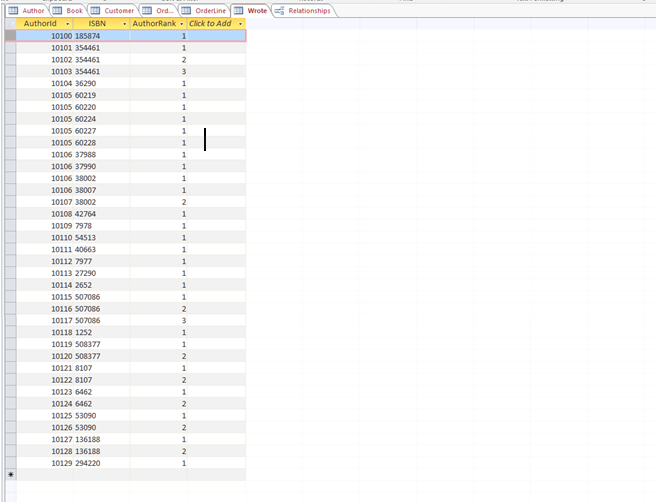
Task: Click the ISBN cell 37988
Action: click(x=102, y=154)
